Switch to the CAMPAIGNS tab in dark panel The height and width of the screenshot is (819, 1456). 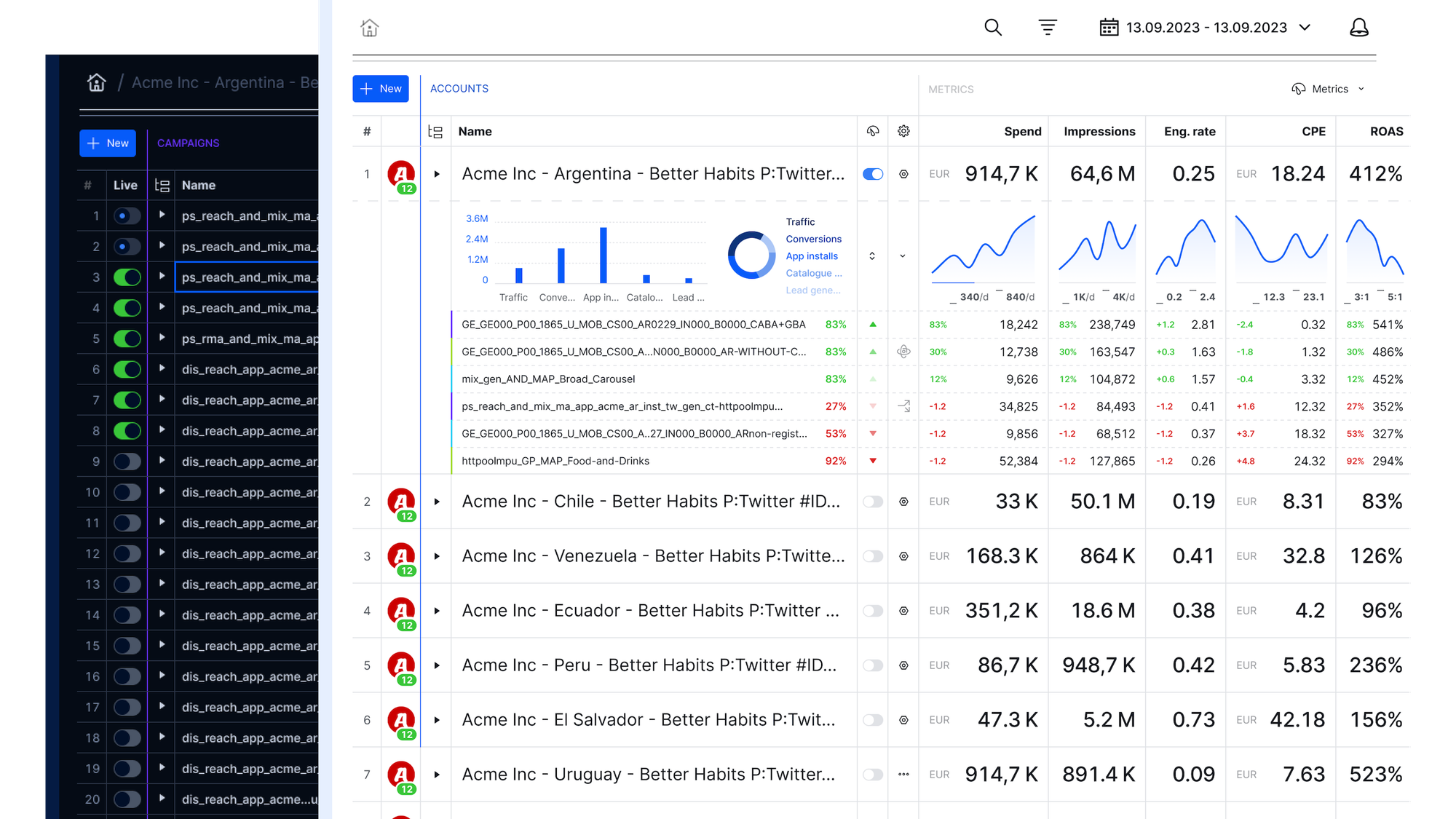[188, 143]
